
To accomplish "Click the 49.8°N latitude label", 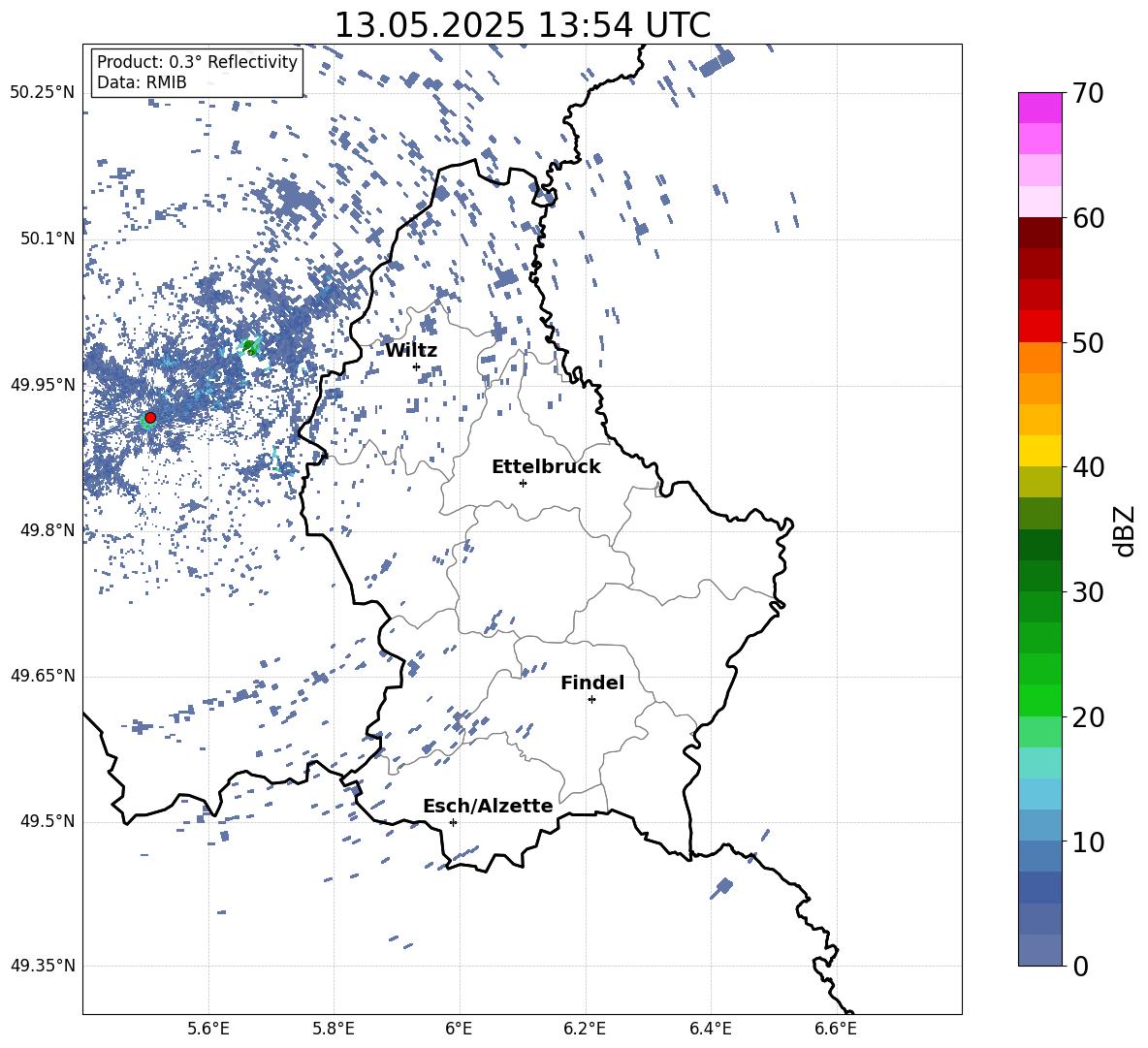I will point(48,530).
